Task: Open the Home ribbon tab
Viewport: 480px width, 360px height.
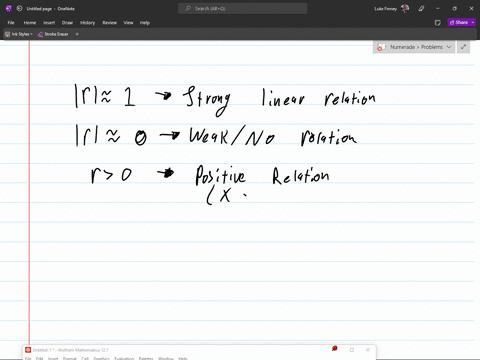Action: [x=30, y=23]
